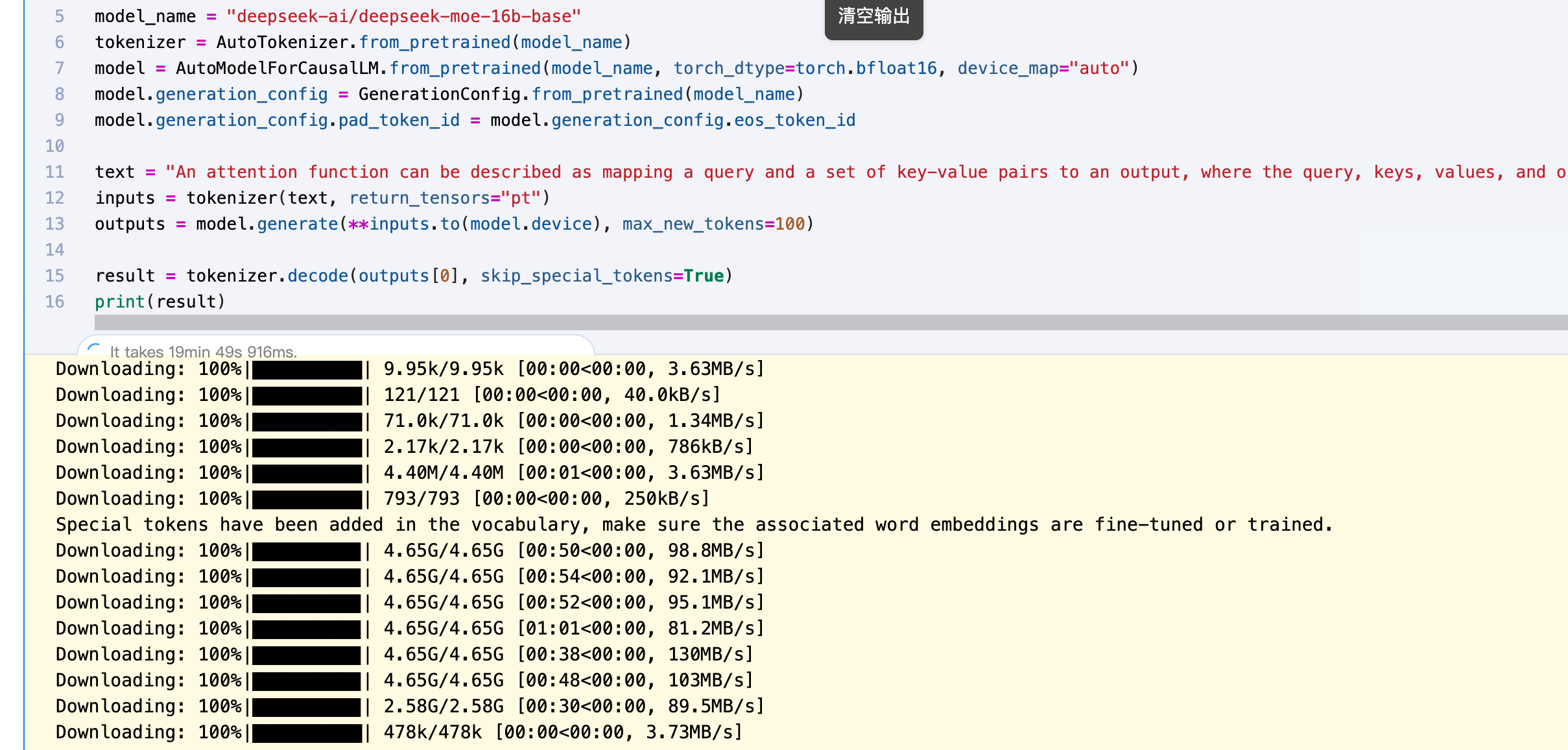This screenshot has height=750, width=1568.
Task: Click line number 5 in the gutter
Action: click(59, 16)
